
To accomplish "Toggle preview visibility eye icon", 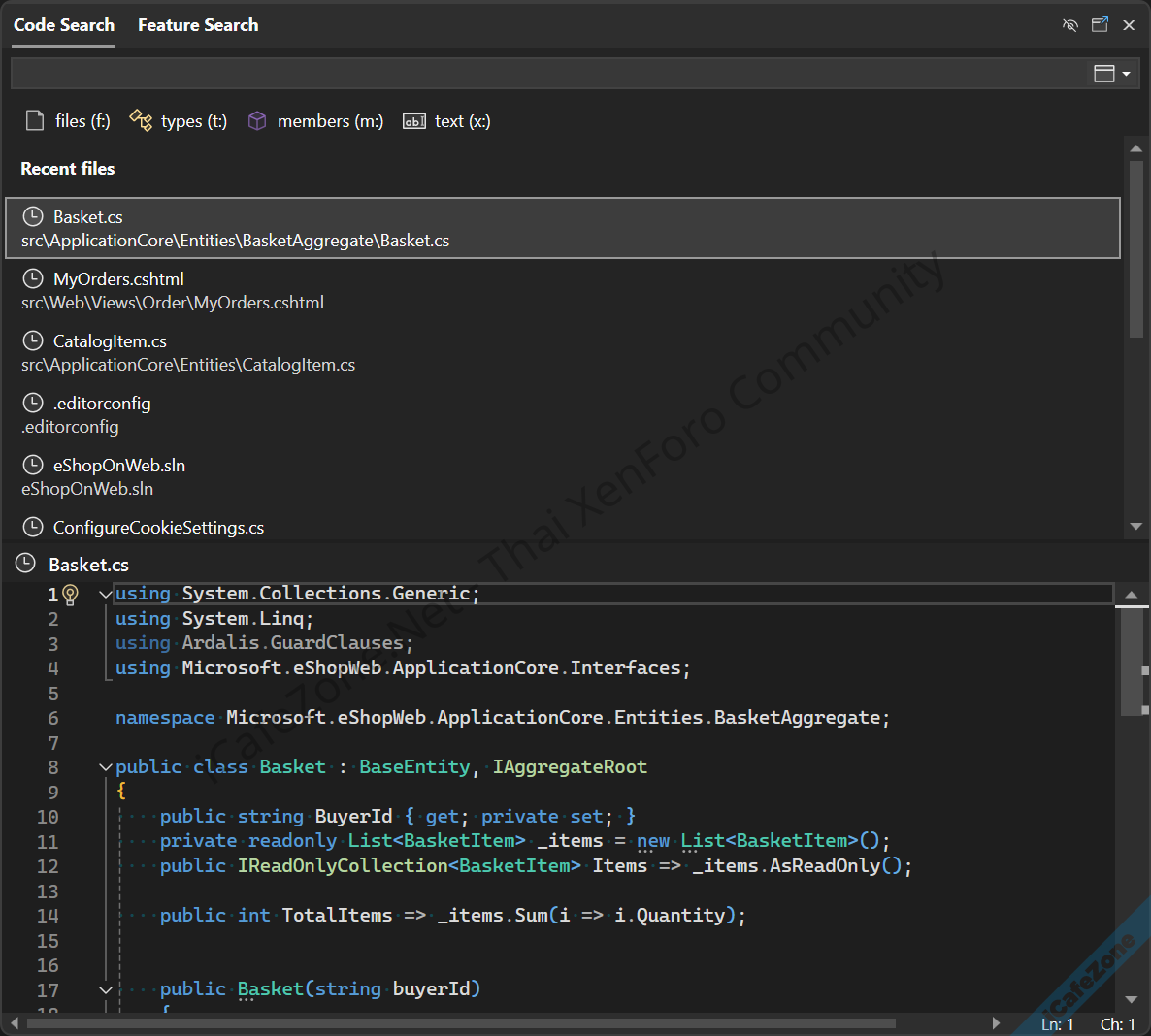I will click(1069, 25).
